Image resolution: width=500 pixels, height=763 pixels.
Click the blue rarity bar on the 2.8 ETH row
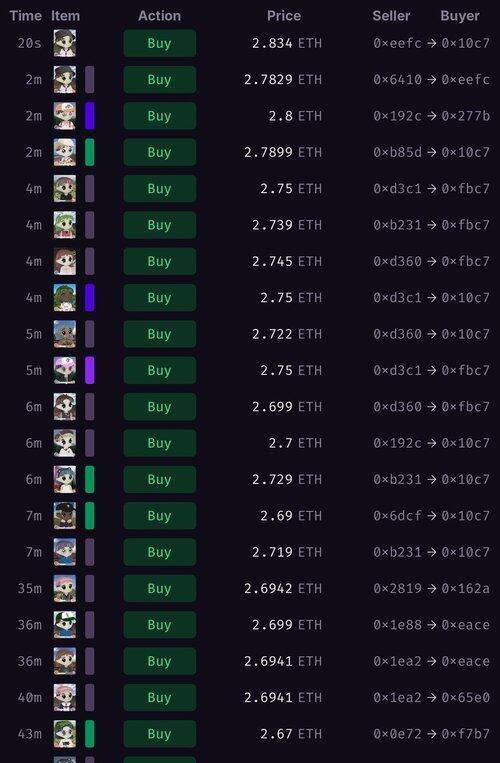click(89, 116)
